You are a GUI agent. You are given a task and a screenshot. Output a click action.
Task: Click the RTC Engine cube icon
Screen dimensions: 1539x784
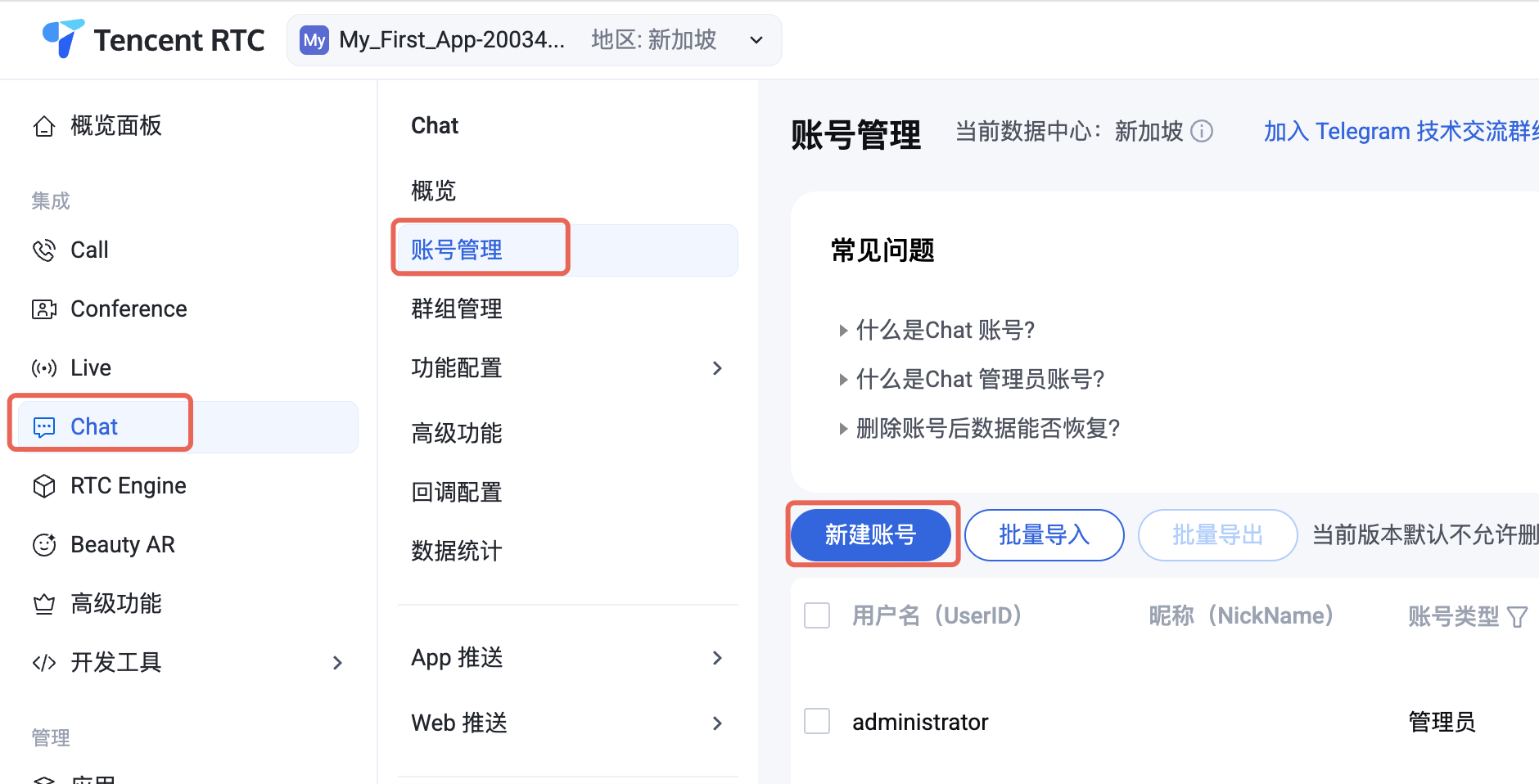[x=44, y=486]
